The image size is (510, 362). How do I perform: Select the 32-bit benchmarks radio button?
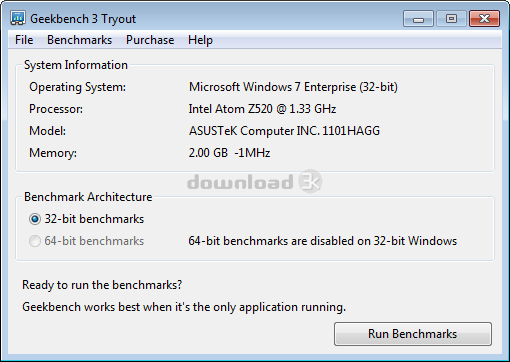click(35, 219)
